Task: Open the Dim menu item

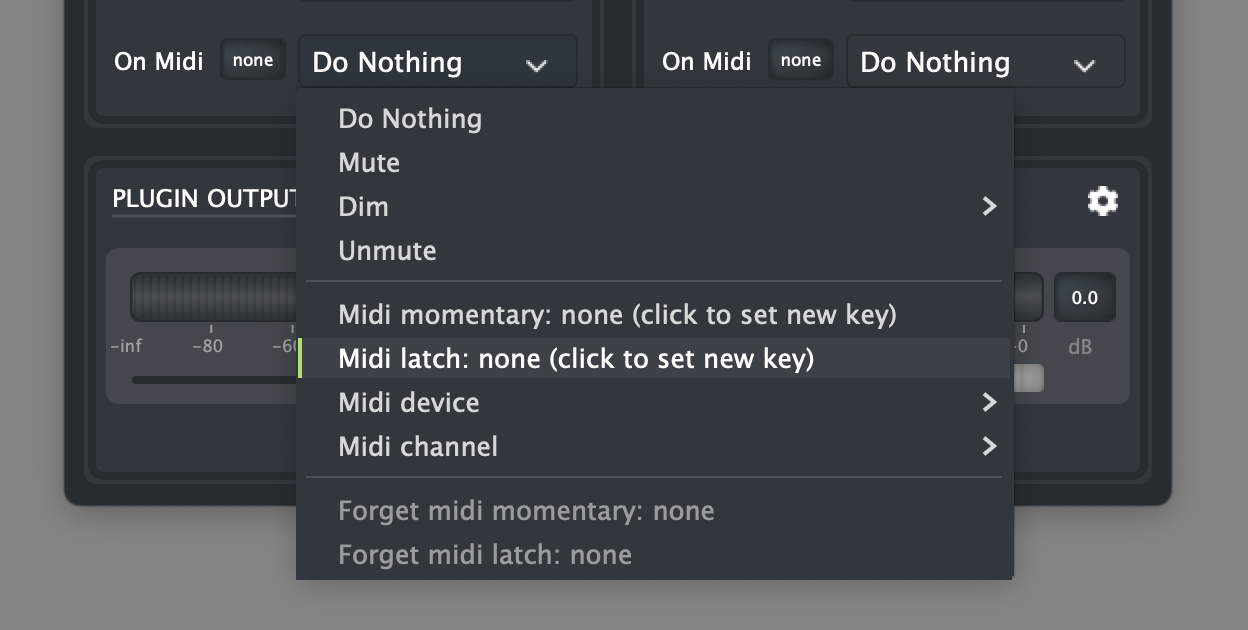Action: pos(364,207)
